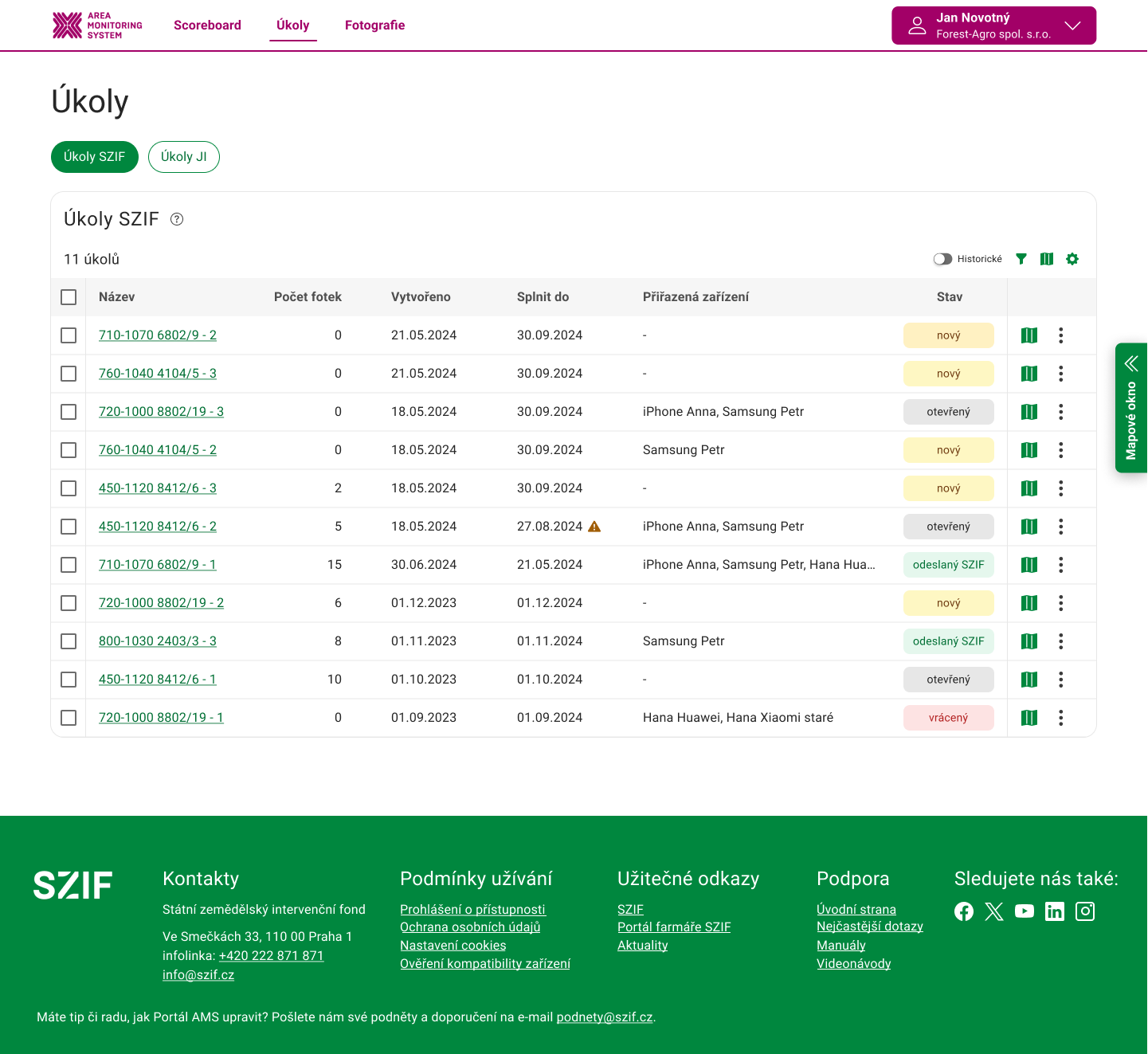
Task: Open the Facebook icon in footer
Action: click(964, 911)
